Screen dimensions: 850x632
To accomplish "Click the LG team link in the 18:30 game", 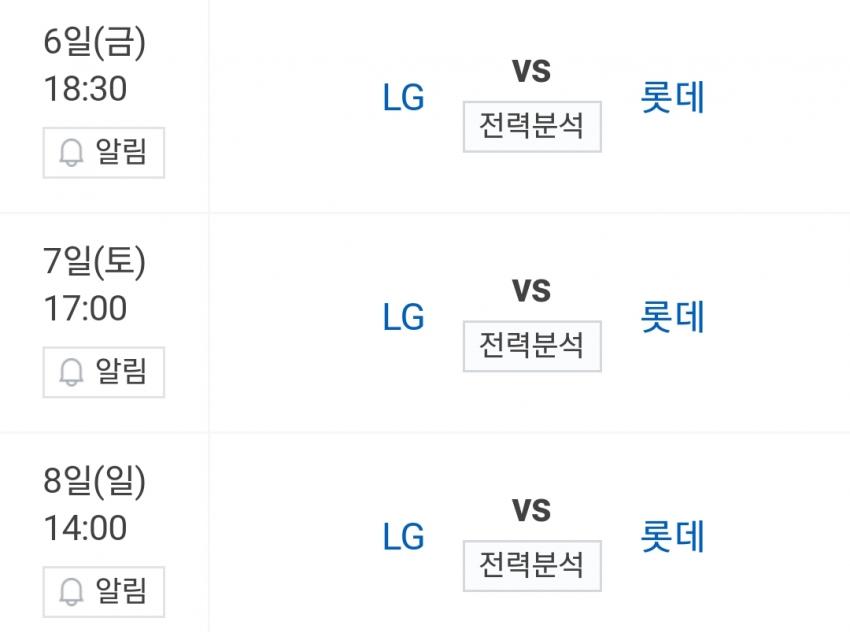I will pos(404,98).
